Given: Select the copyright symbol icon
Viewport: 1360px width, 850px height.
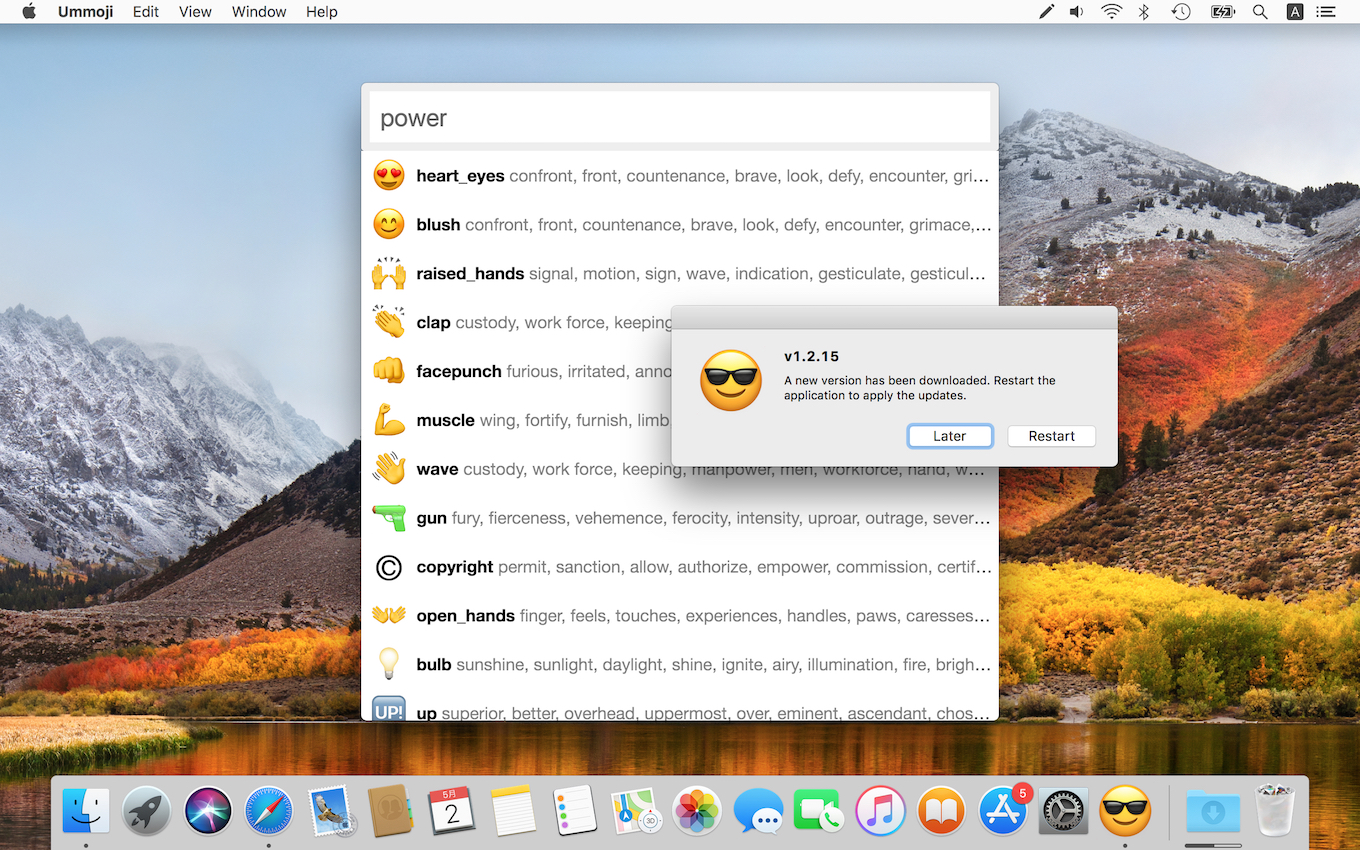Looking at the screenshot, I should coord(388,567).
